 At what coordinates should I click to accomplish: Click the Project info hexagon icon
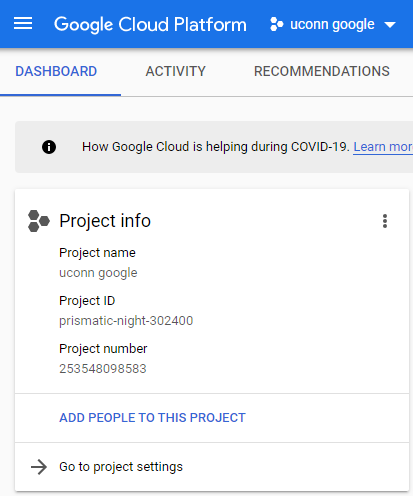[x=39, y=221]
